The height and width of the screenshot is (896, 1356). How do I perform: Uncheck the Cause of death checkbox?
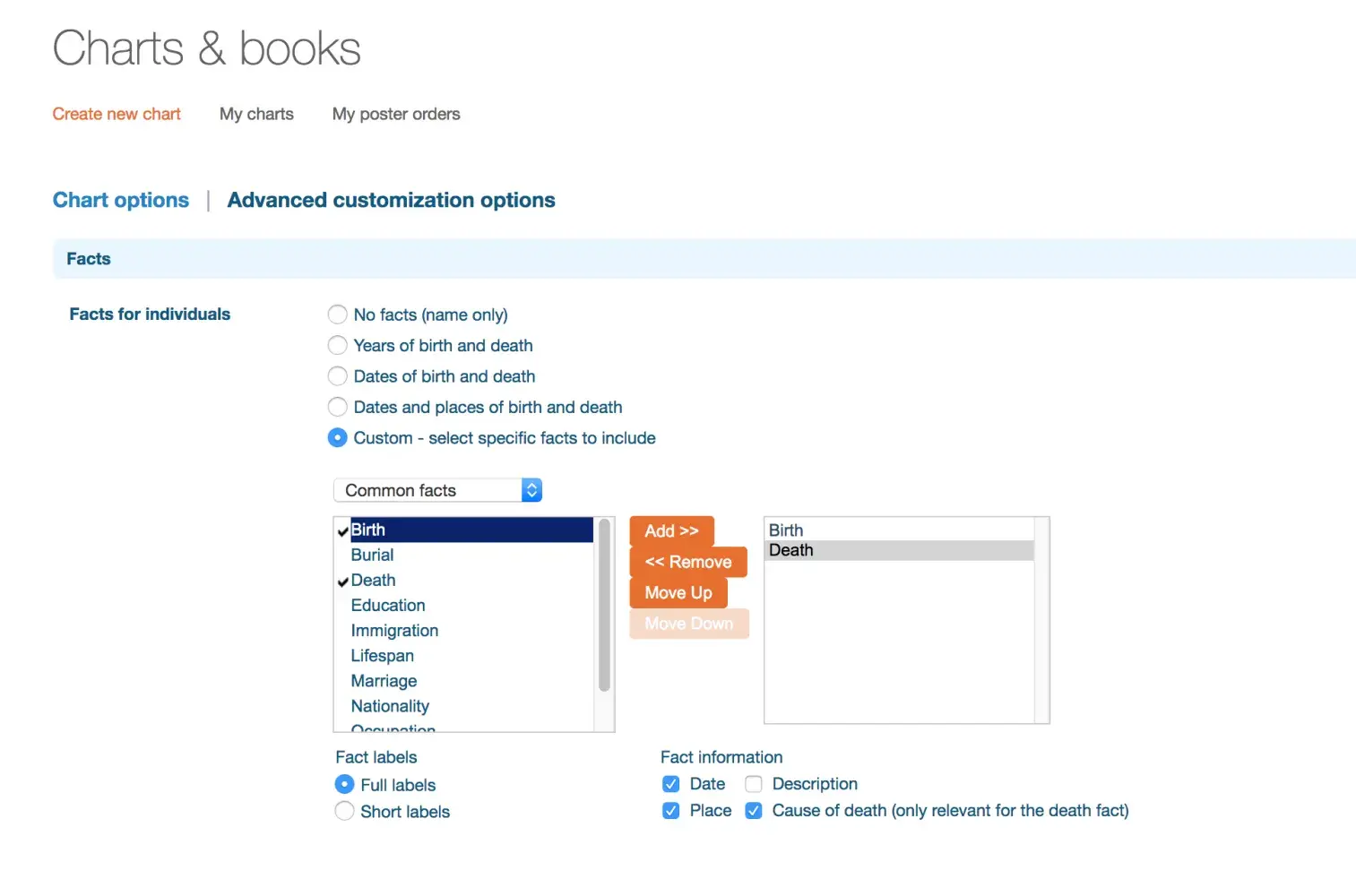[754, 811]
